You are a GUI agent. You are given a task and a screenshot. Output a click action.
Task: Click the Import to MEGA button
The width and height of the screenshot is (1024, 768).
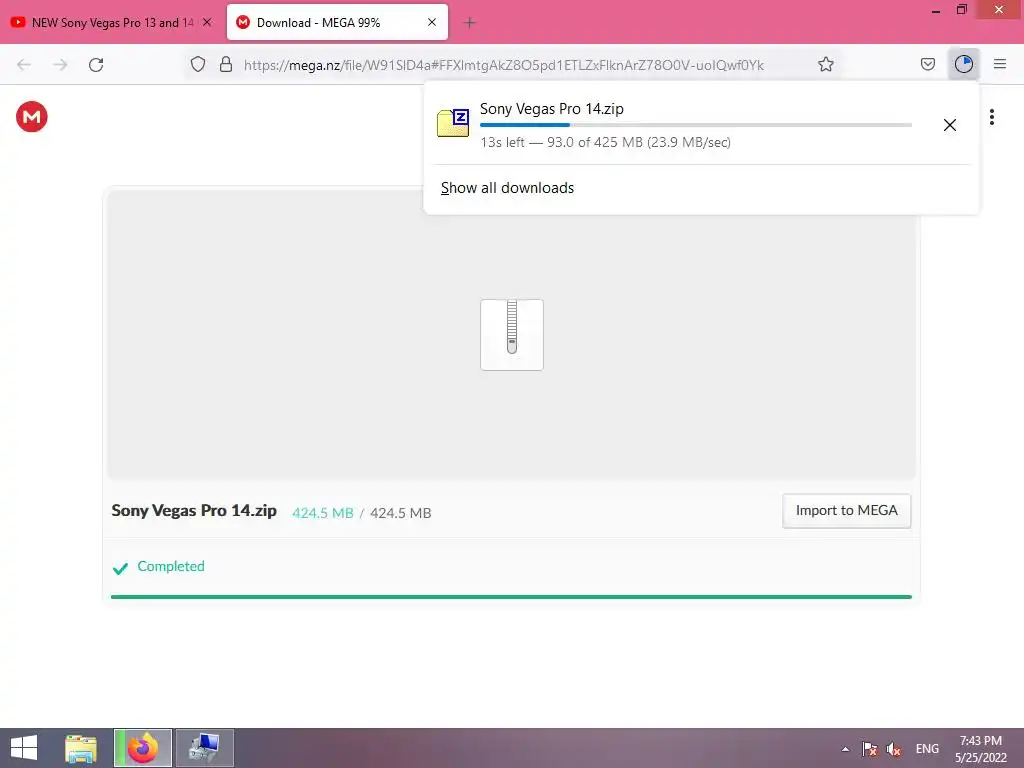pyautogui.click(x=846, y=511)
